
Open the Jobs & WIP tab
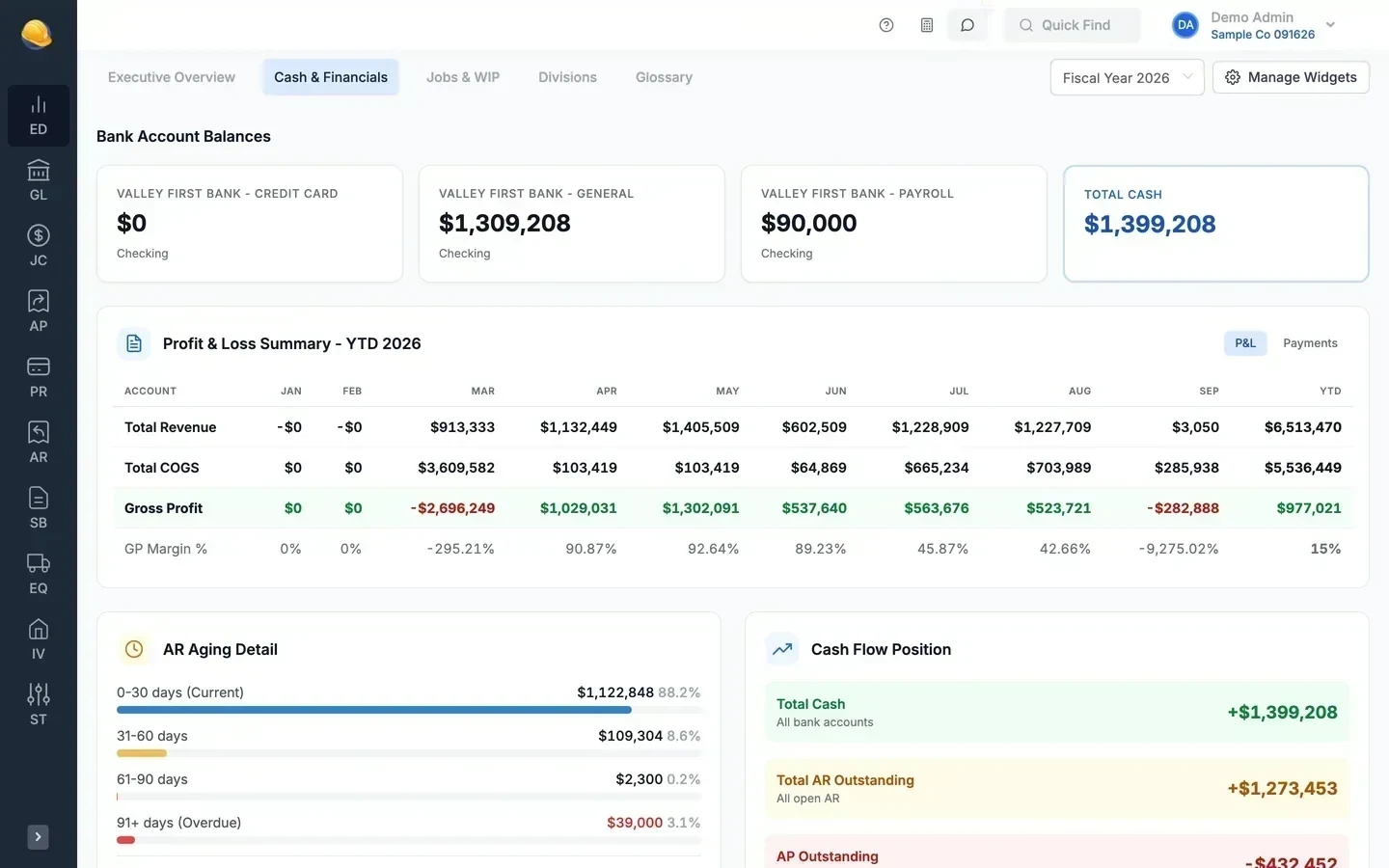pyautogui.click(x=463, y=77)
